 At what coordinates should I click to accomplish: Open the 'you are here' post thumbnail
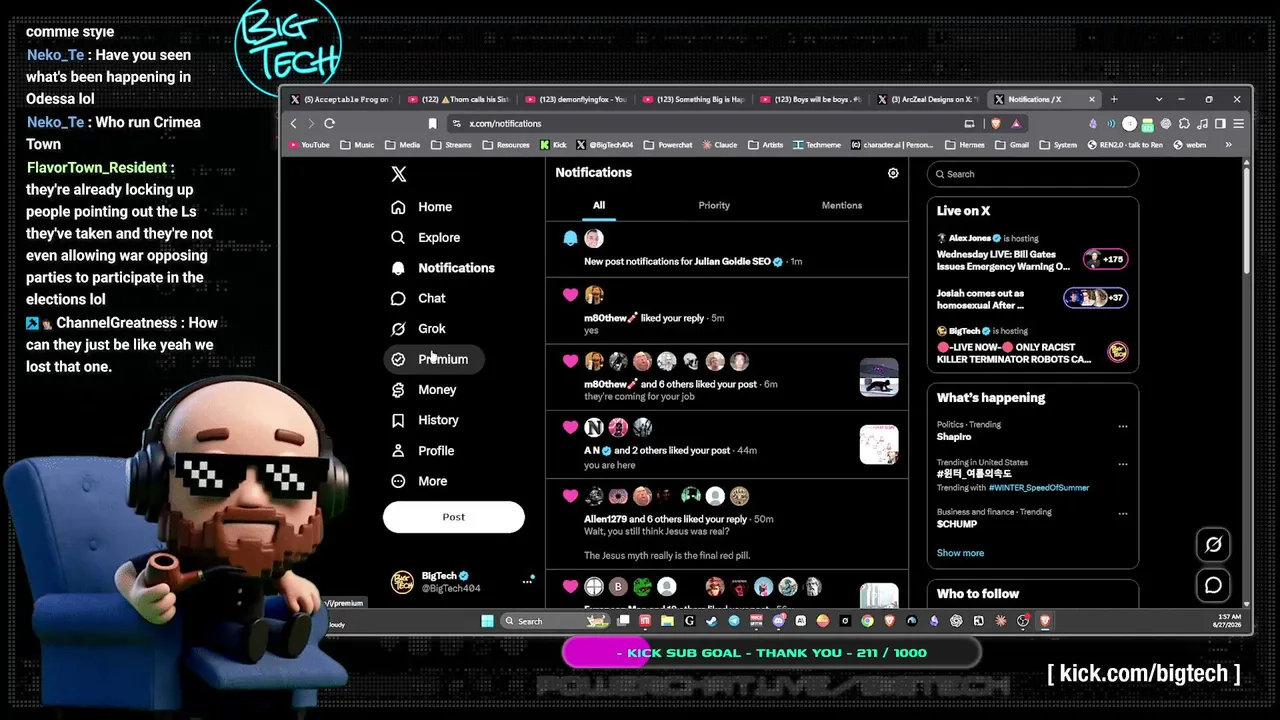click(x=879, y=445)
